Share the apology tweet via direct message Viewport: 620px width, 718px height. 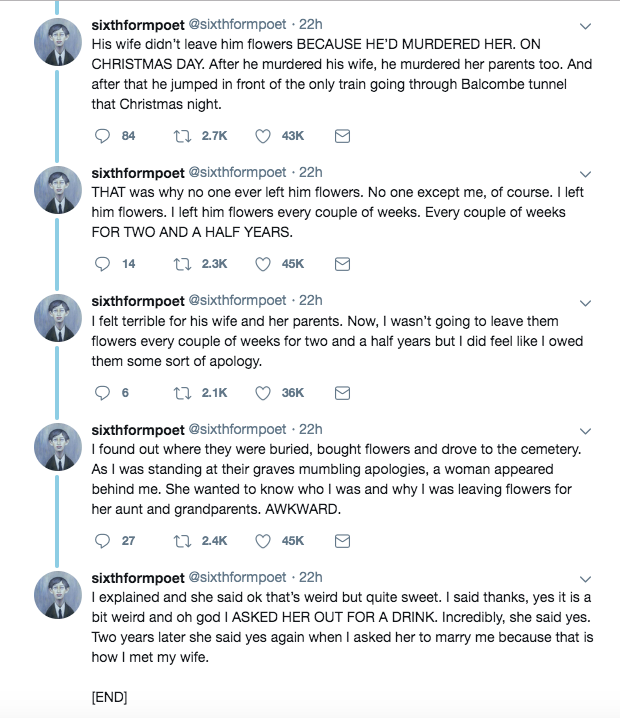(x=343, y=393)
